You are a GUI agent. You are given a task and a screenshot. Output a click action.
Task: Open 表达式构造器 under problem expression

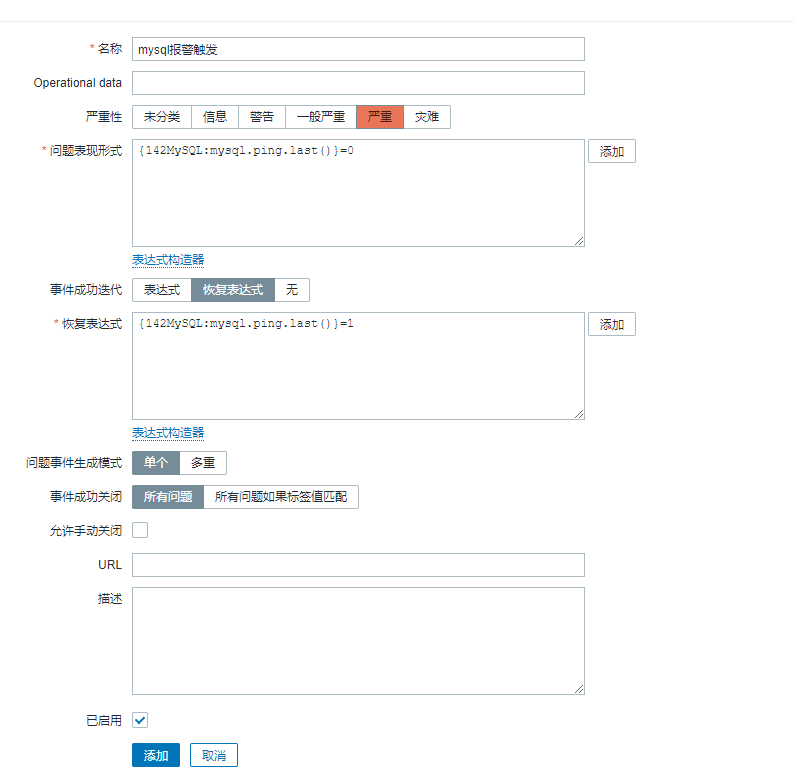pos(168,260)
